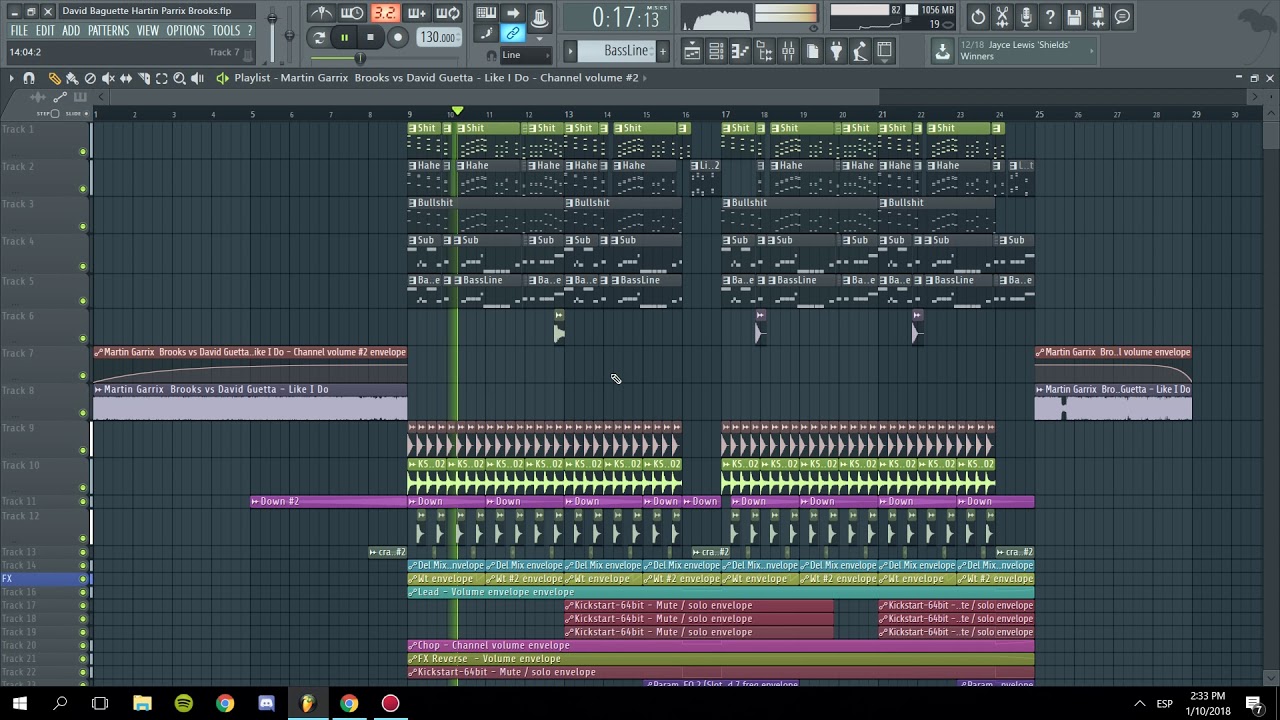This screenshot has height=720, width=1280.
Task: Click the render audio file icon
Action: (1098, 17)
